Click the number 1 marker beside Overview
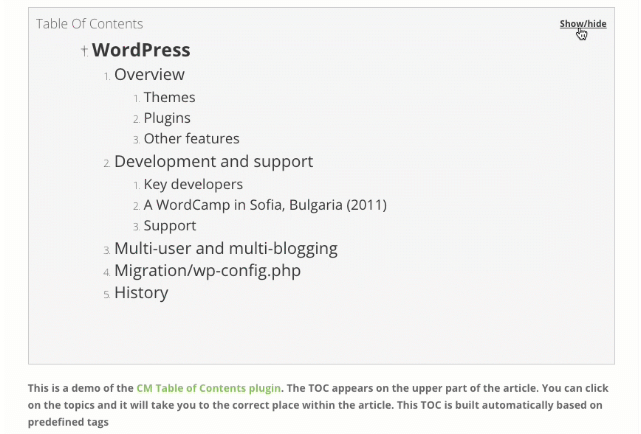This screenshot has height=434, width=641. (x=106, y=76)
